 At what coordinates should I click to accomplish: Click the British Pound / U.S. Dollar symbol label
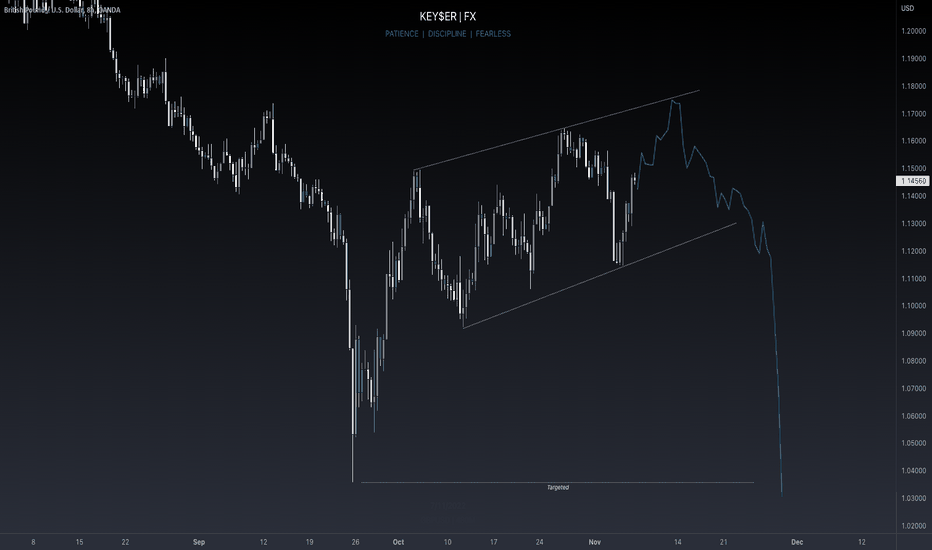pos(62,10)
